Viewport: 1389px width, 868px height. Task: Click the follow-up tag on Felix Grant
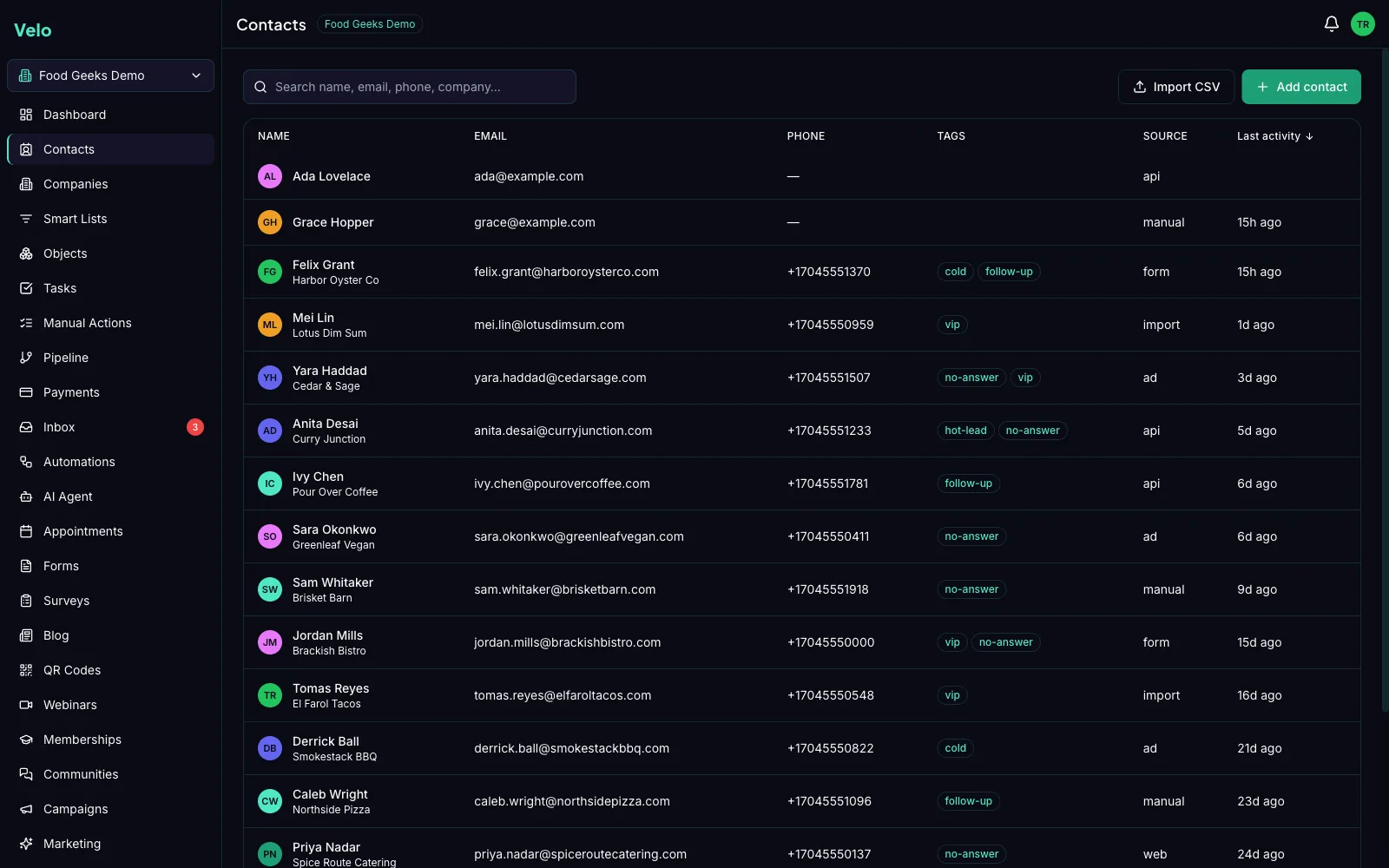coord(1009,272)
